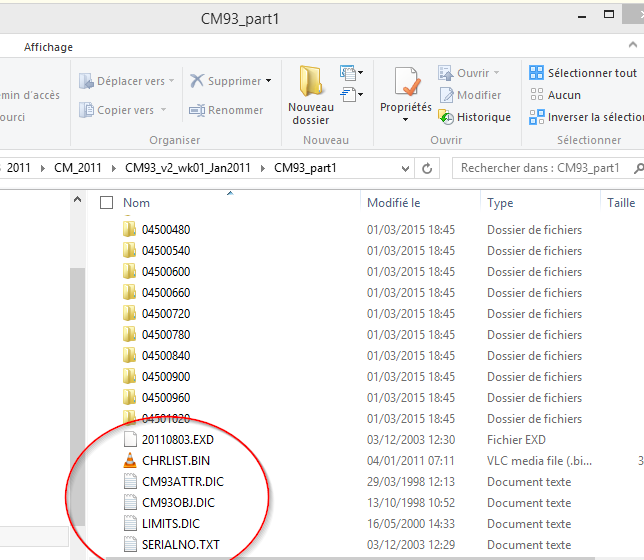The image size is (644, 560).
Task: Select the CHRLIST.BIN VLC cone file
Action: tap(177, 461)
